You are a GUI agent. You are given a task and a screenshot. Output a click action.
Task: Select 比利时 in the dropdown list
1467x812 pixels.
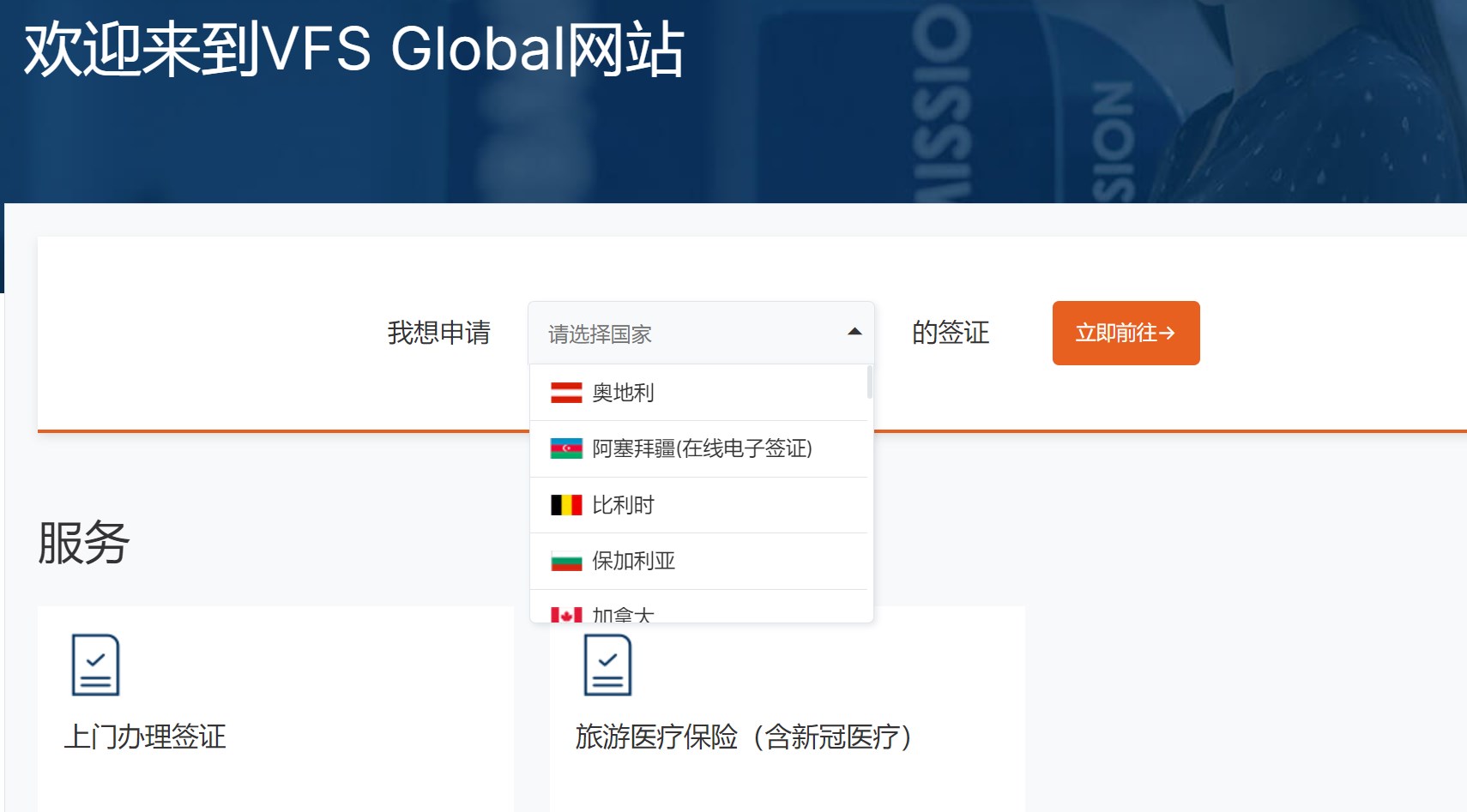pos(698,505)
